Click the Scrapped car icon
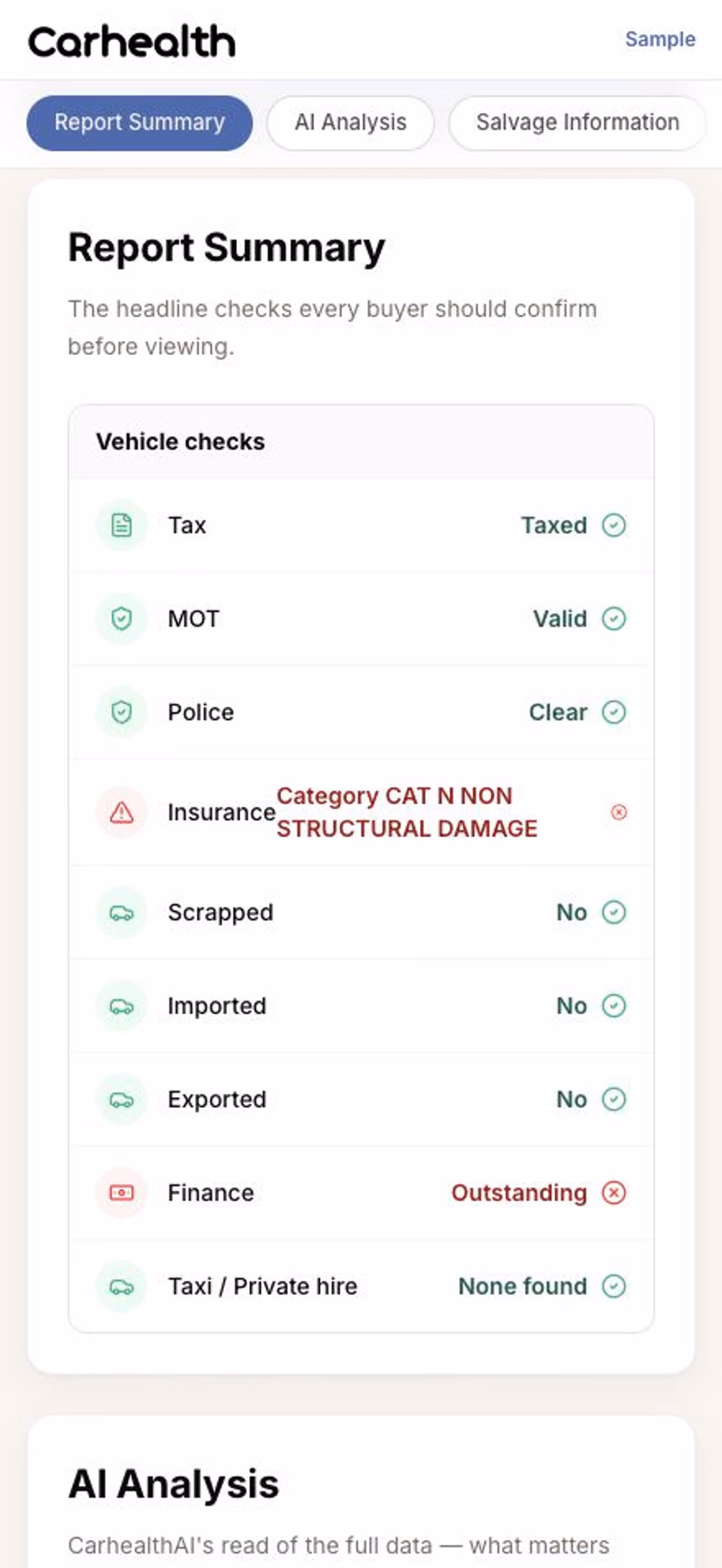The image size is (722, 1568). [x=122, y=912]
